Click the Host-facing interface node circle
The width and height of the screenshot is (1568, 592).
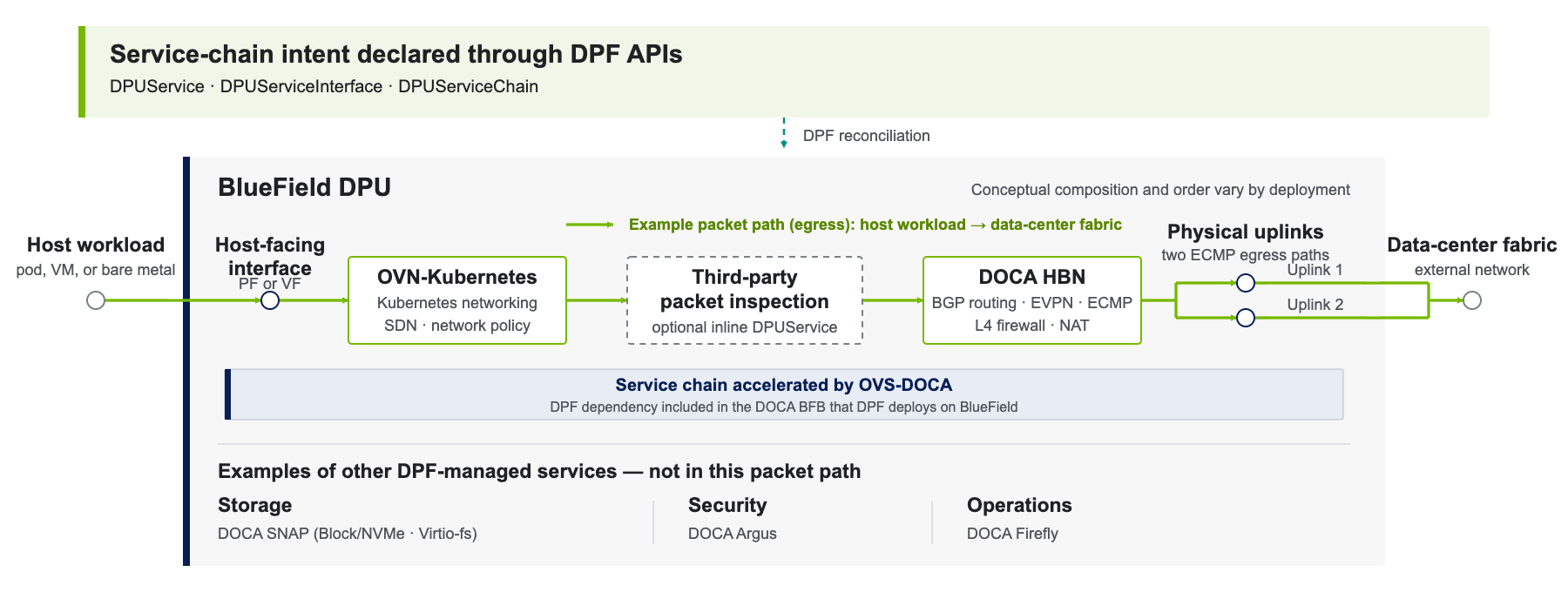coord(270,300)
